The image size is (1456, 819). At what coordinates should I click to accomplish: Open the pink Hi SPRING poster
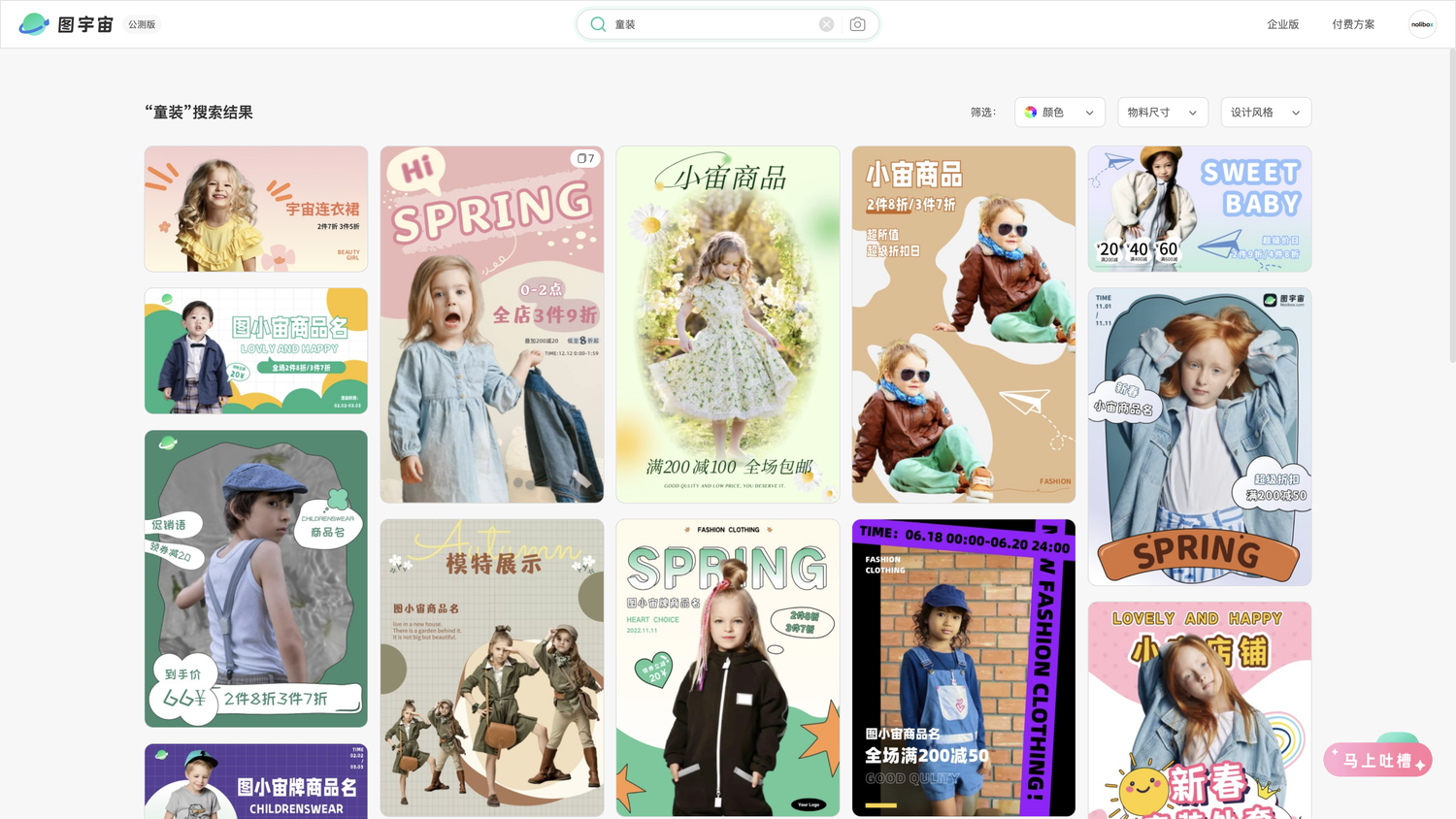click(x=492, y=324)
